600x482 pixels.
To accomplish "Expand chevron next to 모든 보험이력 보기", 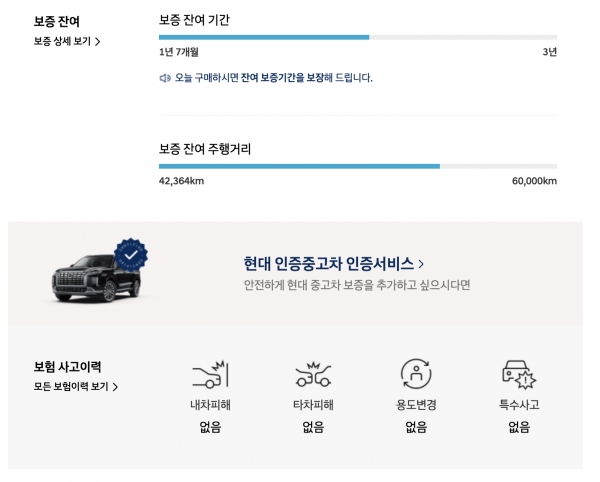I will 115,386.
